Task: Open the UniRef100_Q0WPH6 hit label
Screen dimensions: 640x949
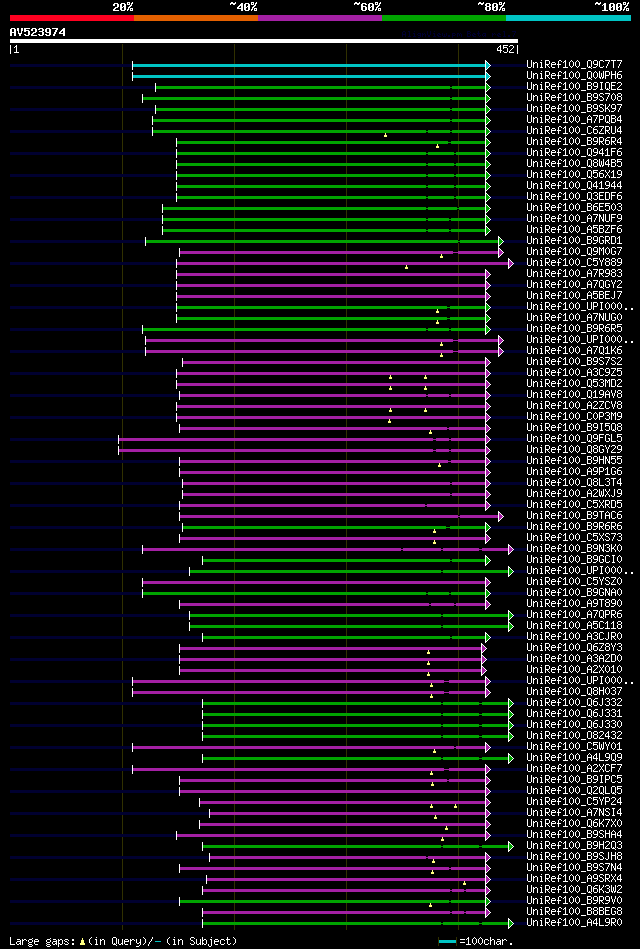Action: (574, 76)
